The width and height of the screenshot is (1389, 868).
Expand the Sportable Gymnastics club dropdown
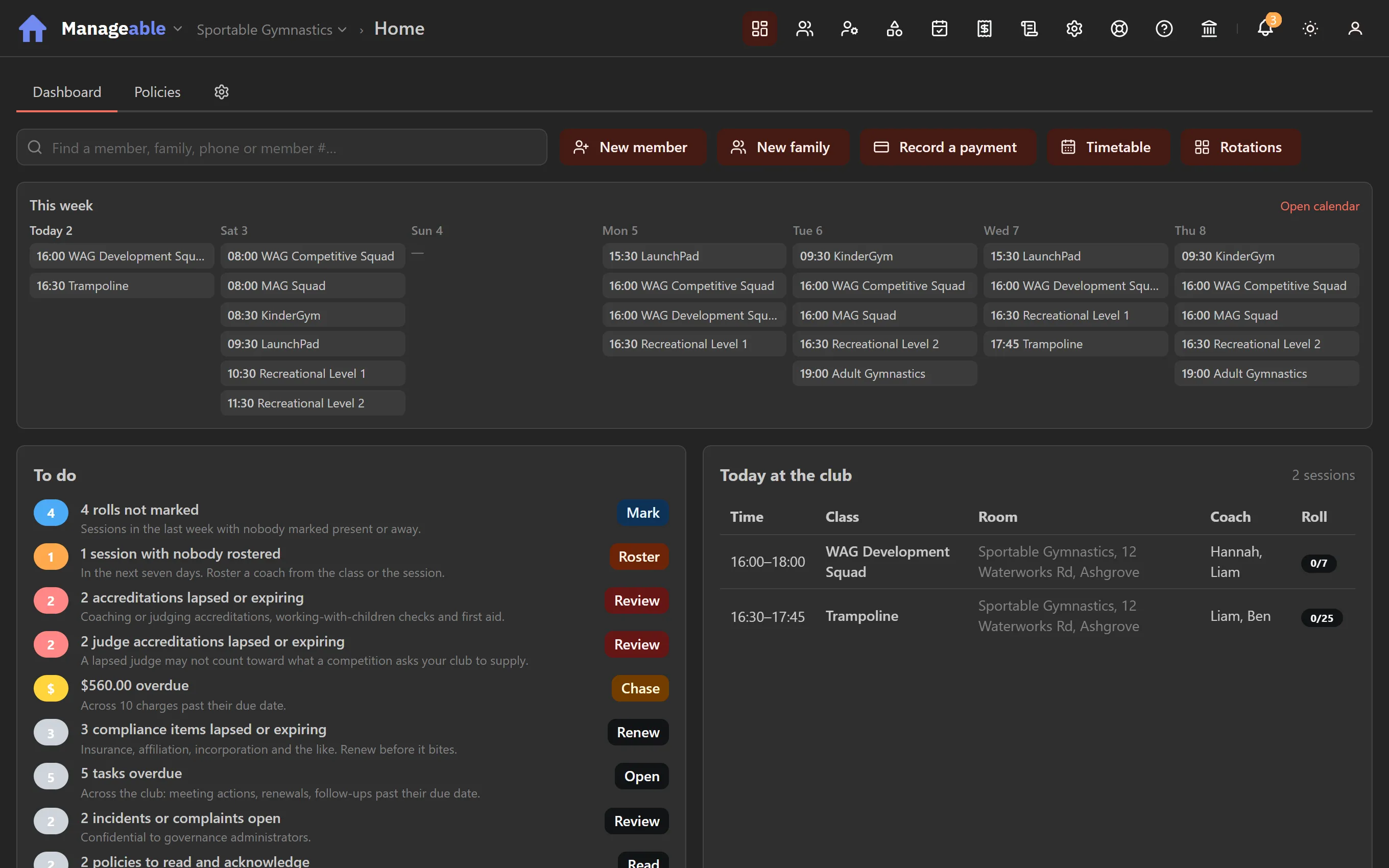(x=272, y=29)
